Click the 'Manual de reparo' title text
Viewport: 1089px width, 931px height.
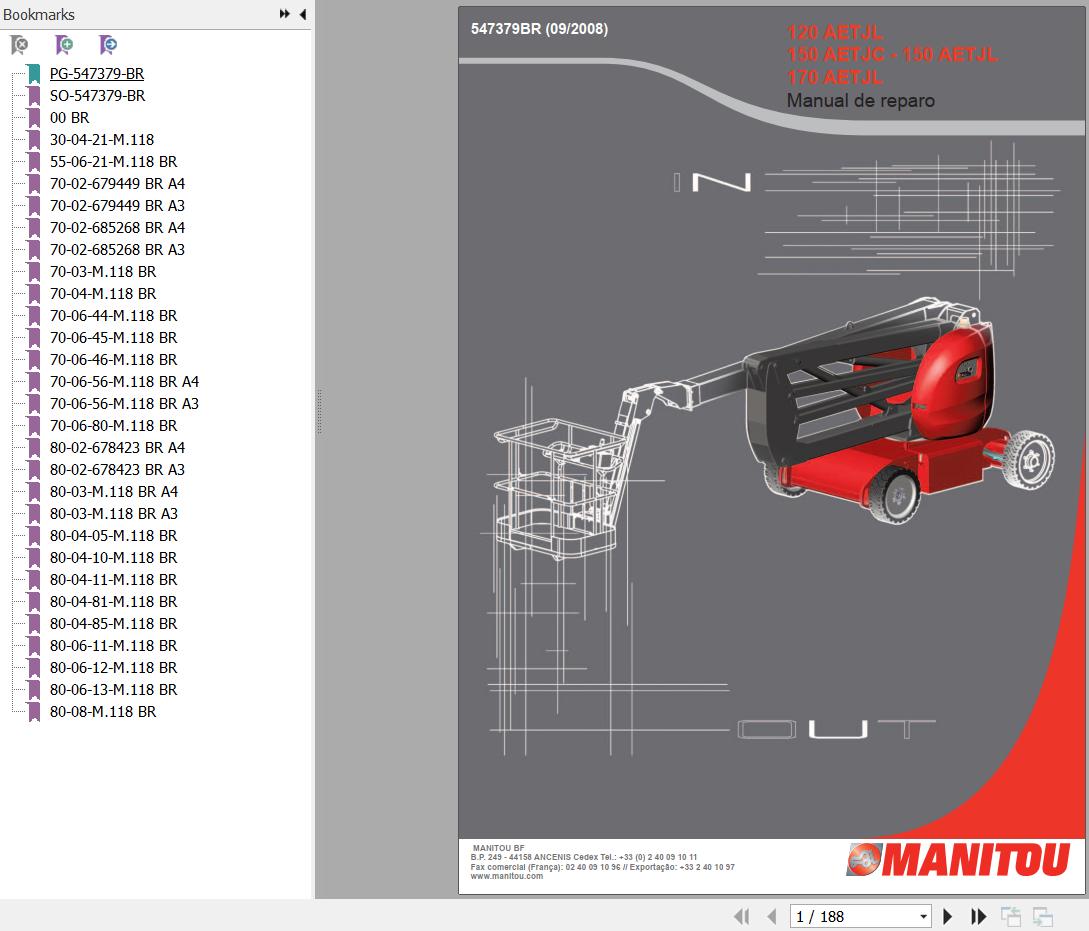pyautogui.click(x=861, y=101)
